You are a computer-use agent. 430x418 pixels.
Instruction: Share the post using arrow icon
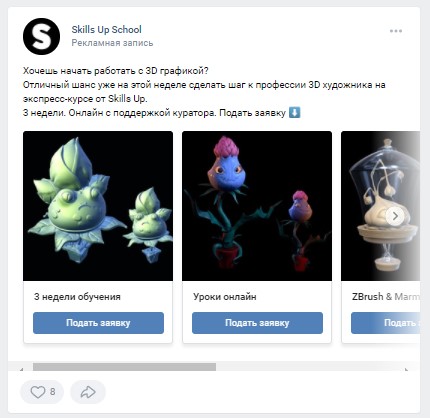pyautogui.click(x=88, y=392)
